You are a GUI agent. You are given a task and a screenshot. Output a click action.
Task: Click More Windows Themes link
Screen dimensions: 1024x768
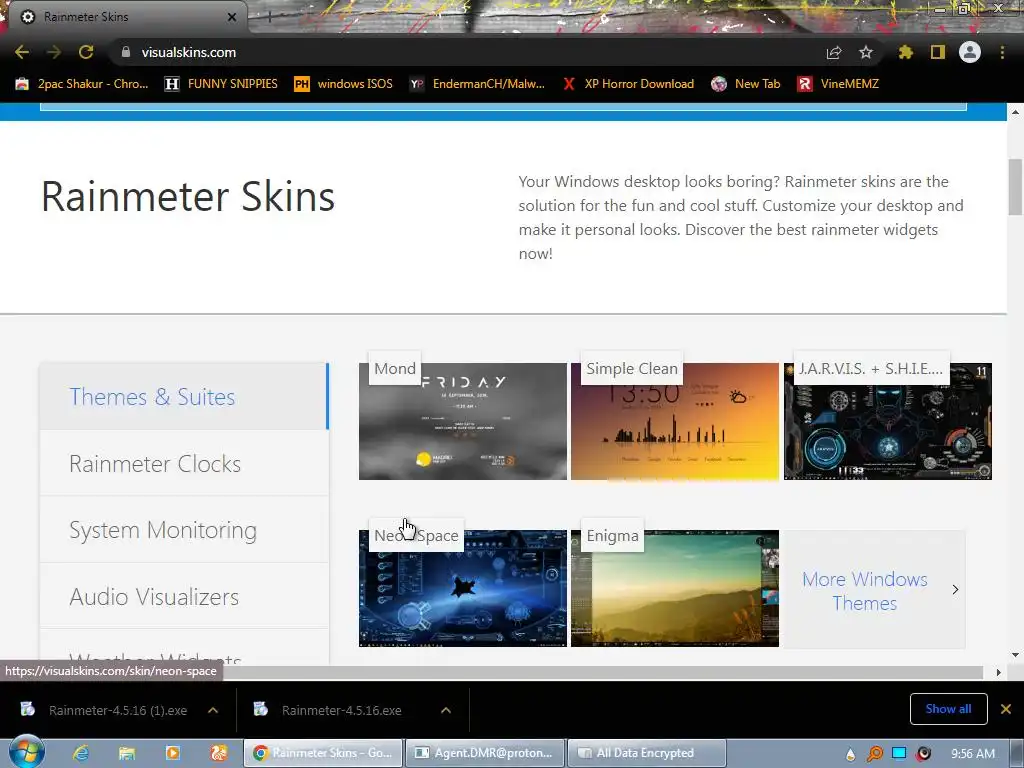[x=865, y=590]
